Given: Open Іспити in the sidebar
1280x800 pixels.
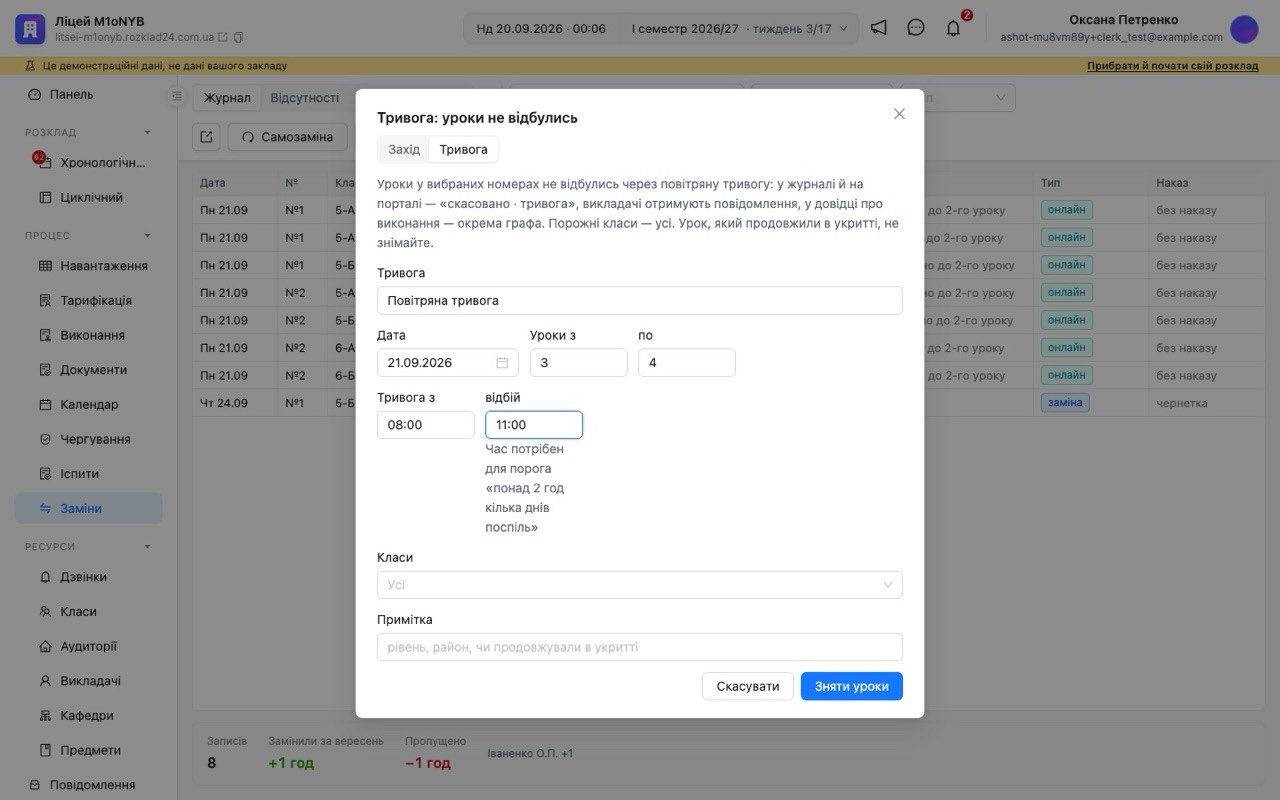Looking at the screenshot, I should [x=88, y=474].
